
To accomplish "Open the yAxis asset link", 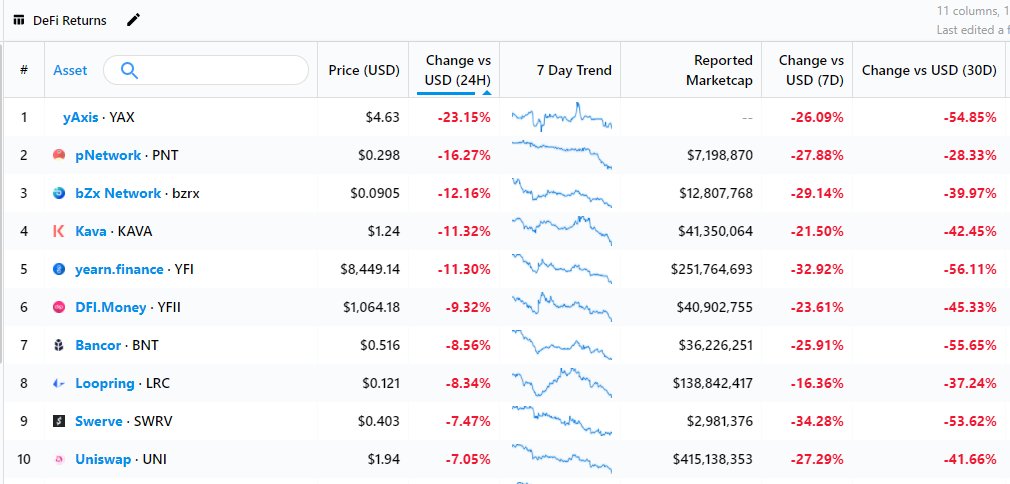I will coord(81,117).
